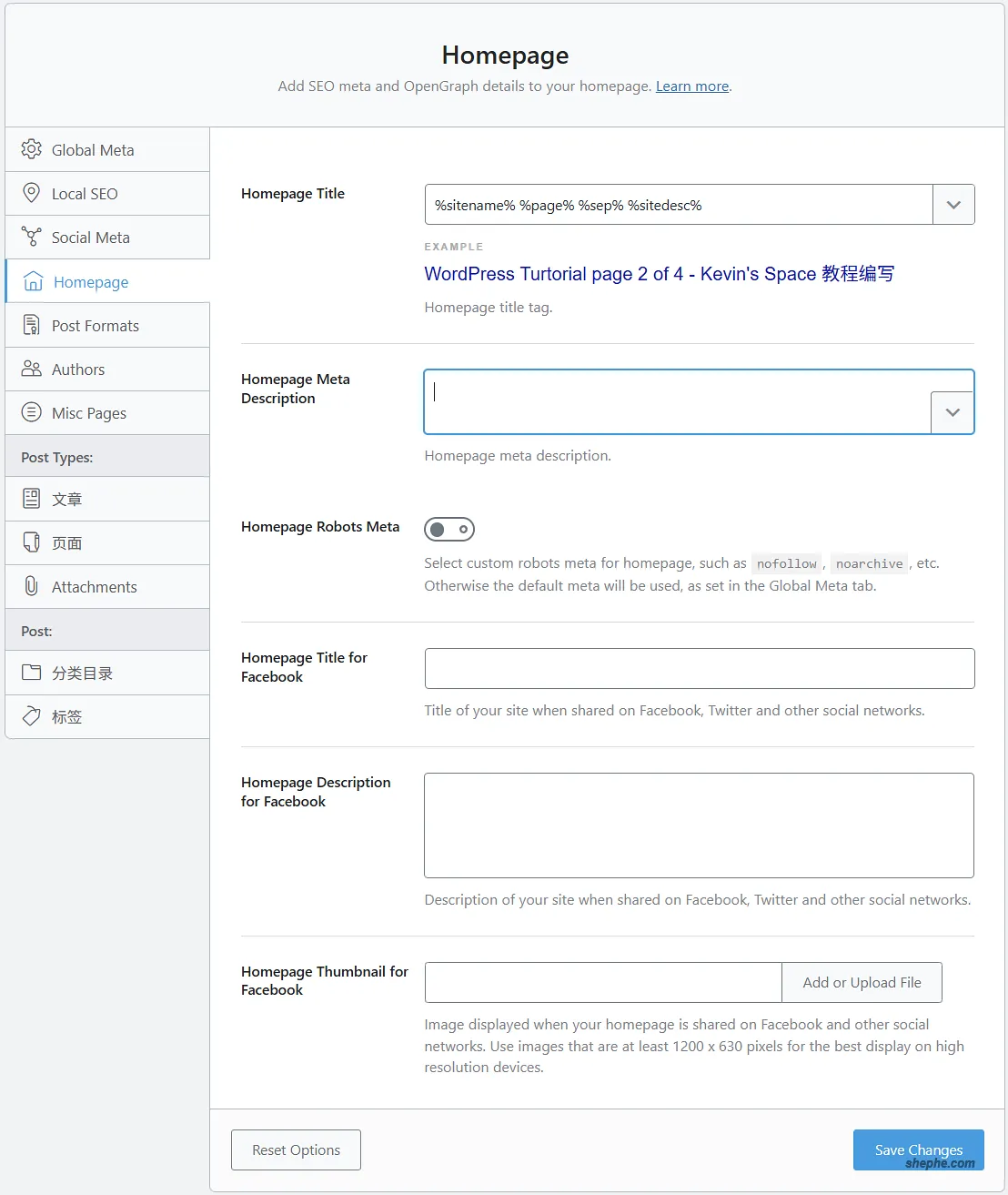Click the Post Formats document icon
Image resolution: width=1008 pixels, height=1195 pixels.
(32, 325)
